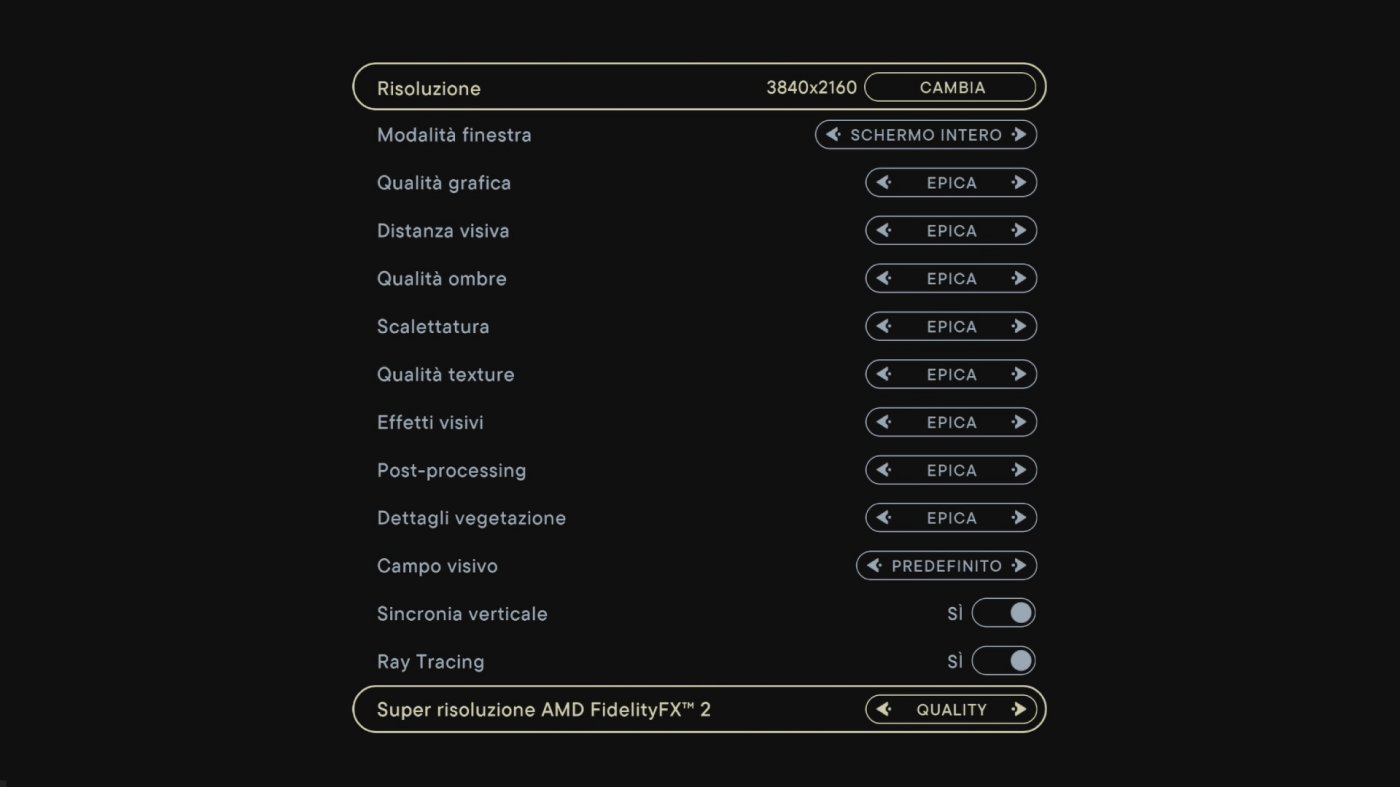Screen dimensions: 1400x787
Task: Click left arrow of FidelityFX QUALITY selector
Action: click(x=883, y=709)
